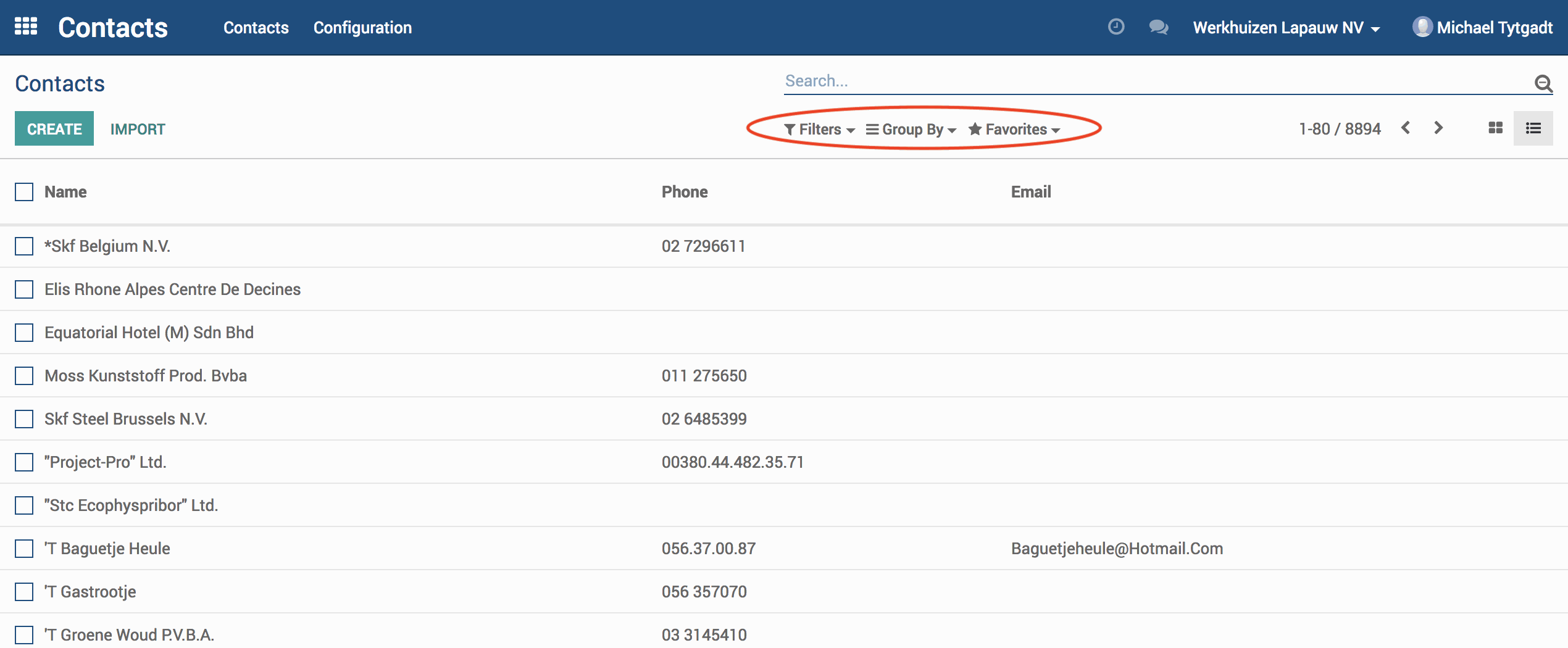Screen dimensions: 1568x648
Task: Switch to kanban view
Action: pos(1496,128)
